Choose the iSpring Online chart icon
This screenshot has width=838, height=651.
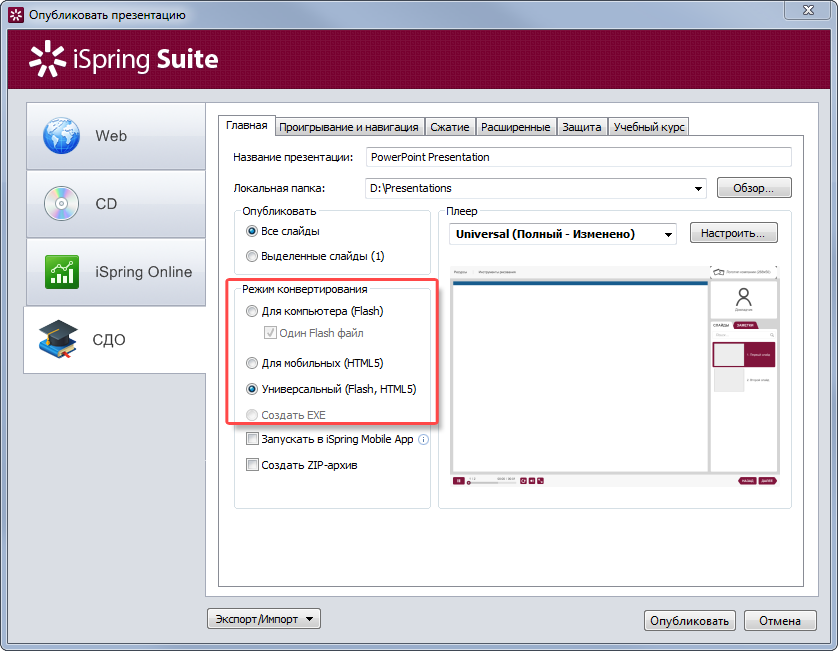coord(62,272)
